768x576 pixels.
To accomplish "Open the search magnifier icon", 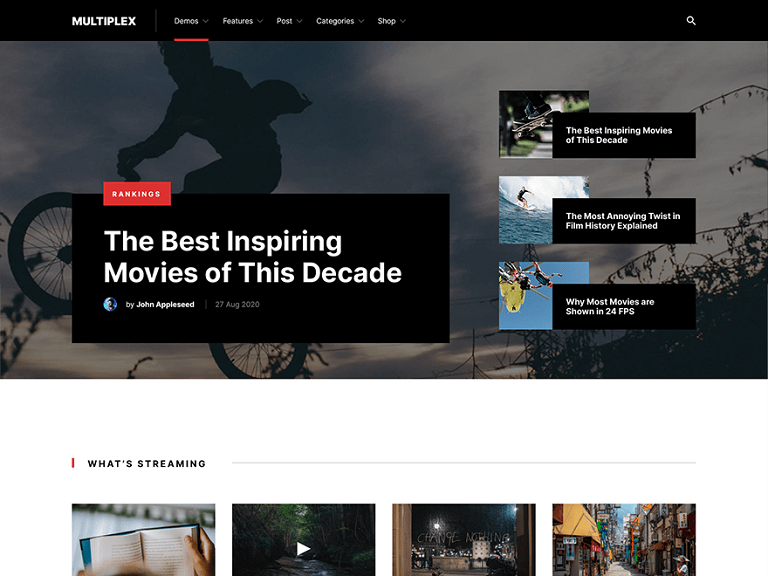I will 691,21.
